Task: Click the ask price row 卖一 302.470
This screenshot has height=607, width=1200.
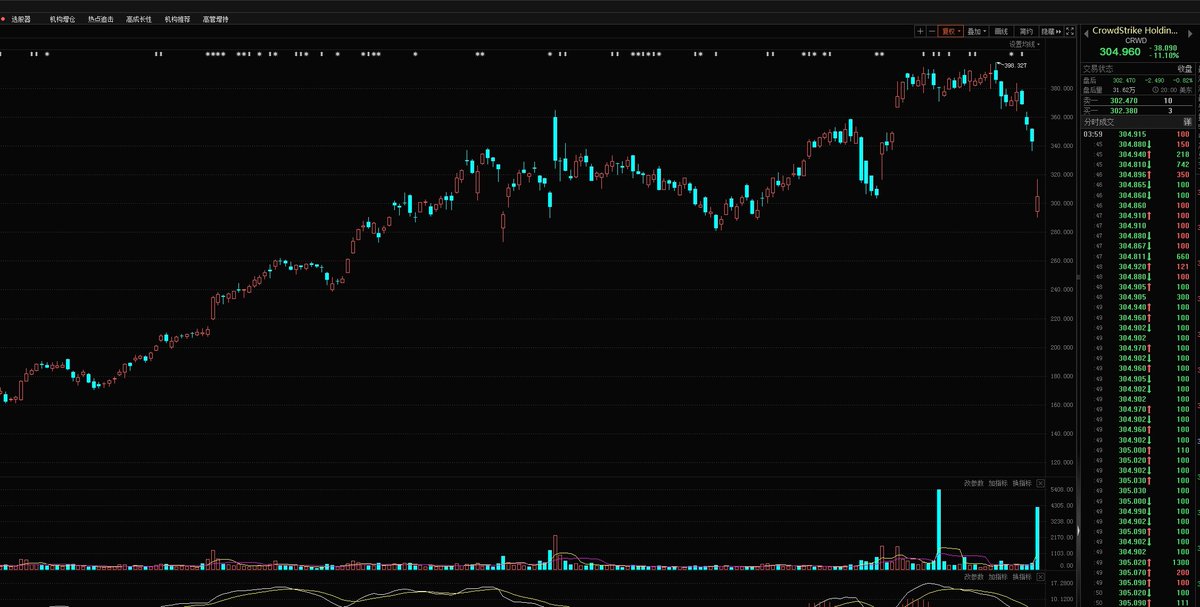Action: tap(1140, 100)
